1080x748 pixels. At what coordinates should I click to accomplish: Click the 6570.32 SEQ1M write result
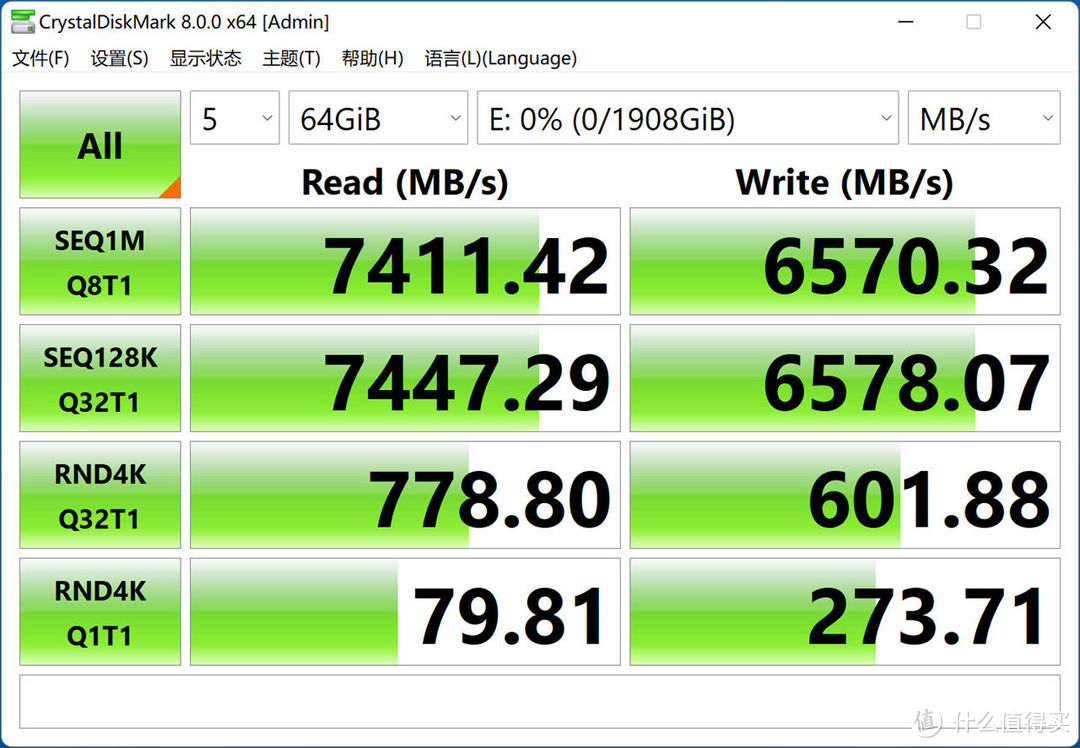[x=845, y=262]
